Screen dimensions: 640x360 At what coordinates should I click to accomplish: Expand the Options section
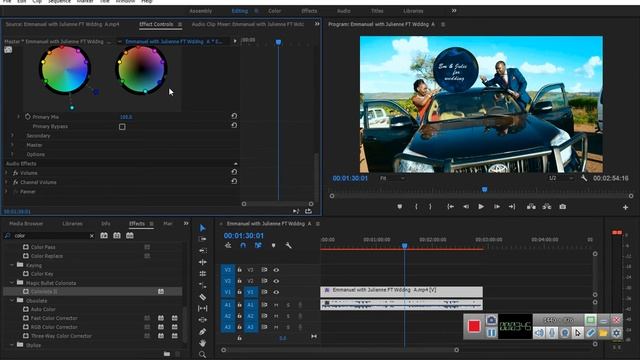[12, 154]
